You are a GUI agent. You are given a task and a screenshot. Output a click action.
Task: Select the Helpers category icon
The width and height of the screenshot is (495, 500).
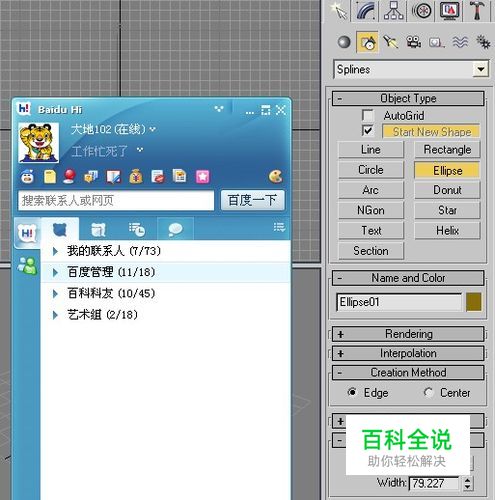click(436, 42)
